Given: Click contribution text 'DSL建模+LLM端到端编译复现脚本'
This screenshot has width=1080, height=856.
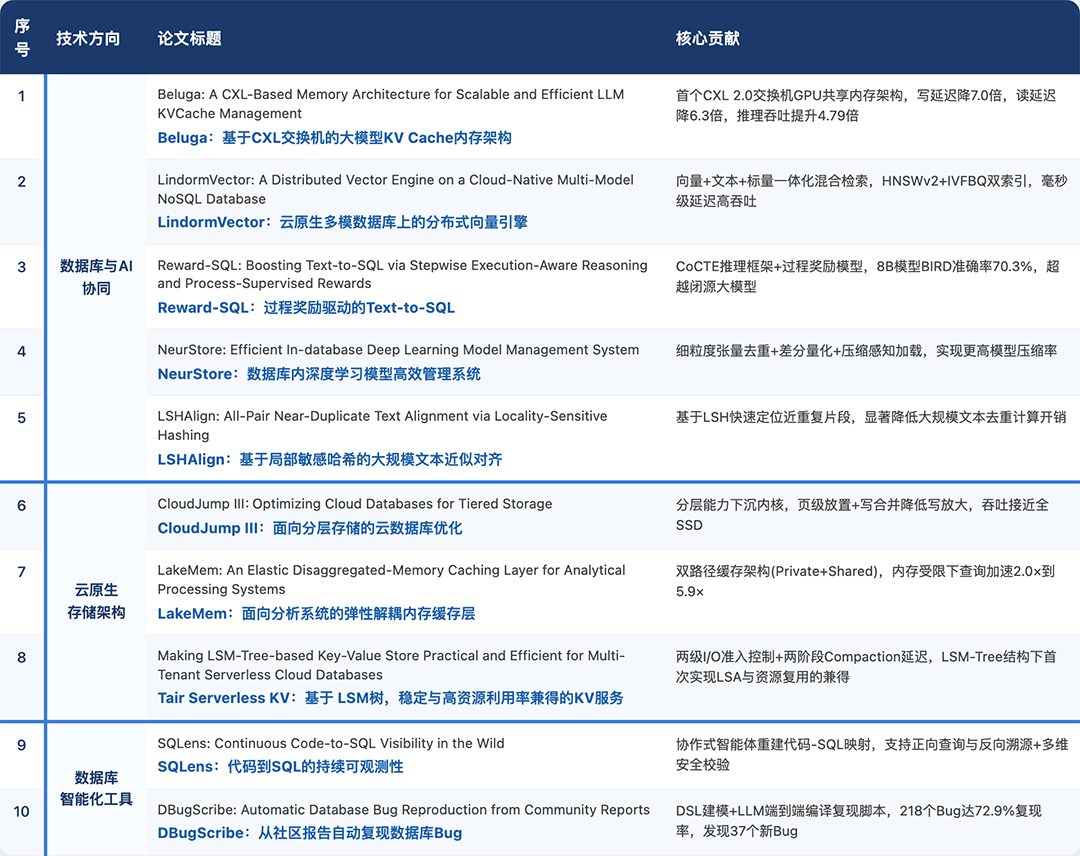Looking at the screenshot, I should click(x=859, y=821).
